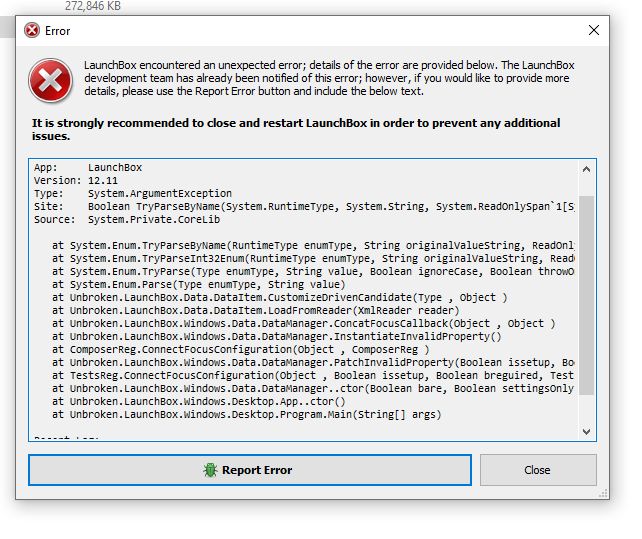This screenshot has width=642, height=539.
Task: Click the vertical scrollbar thumb in details box
Action: pyautogui.click(x=586, y=295)
